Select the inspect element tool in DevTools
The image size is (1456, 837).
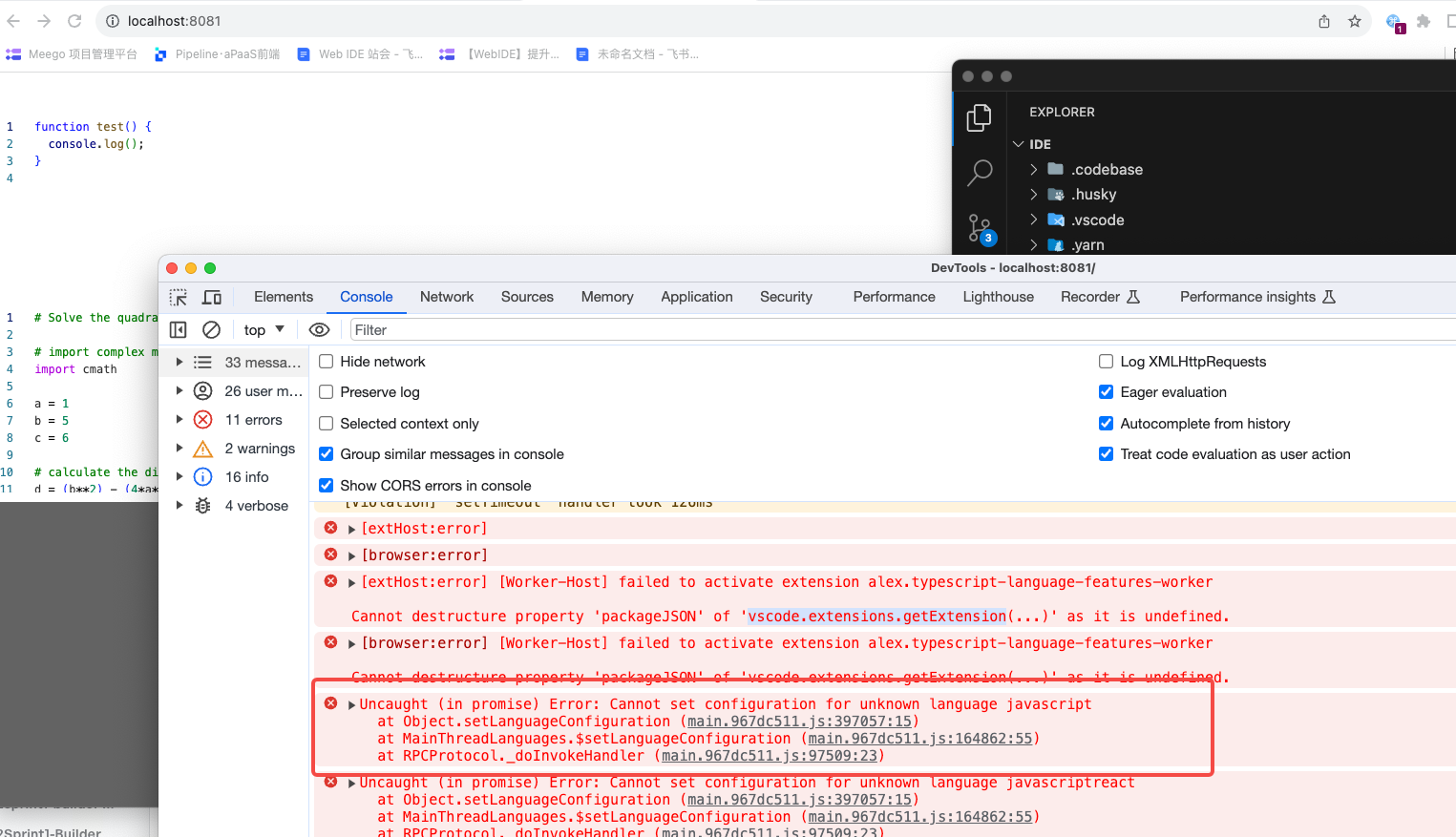[178, 298]
